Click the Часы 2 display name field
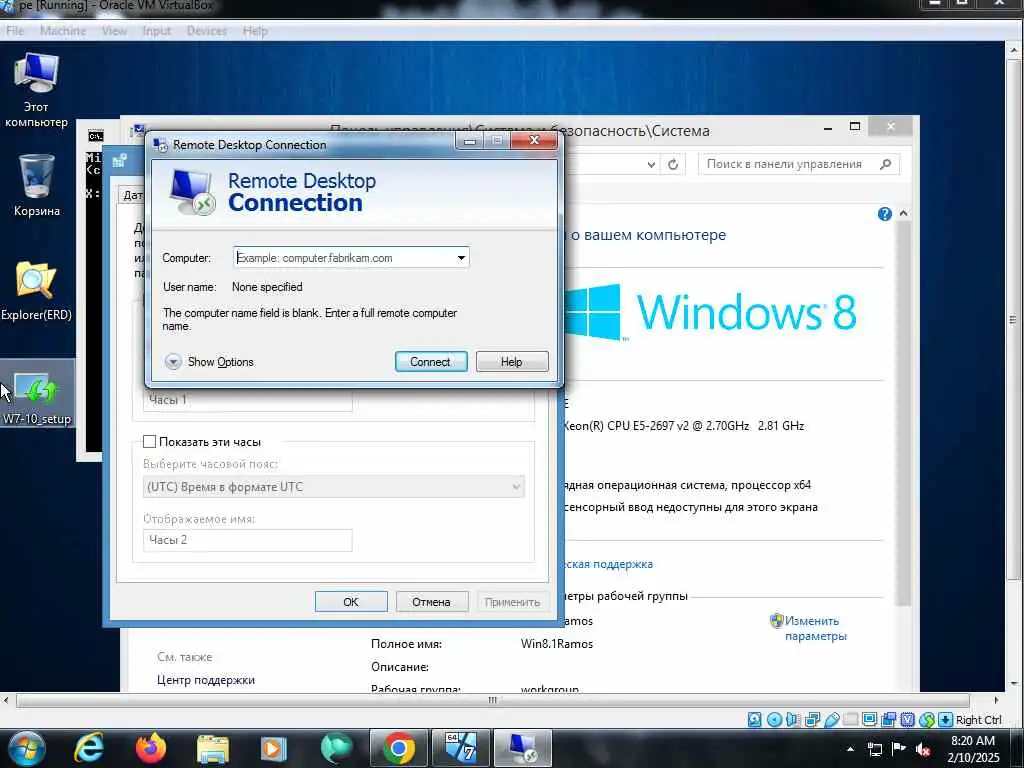This screenshot has width=1024, height=768. (248, 540)
